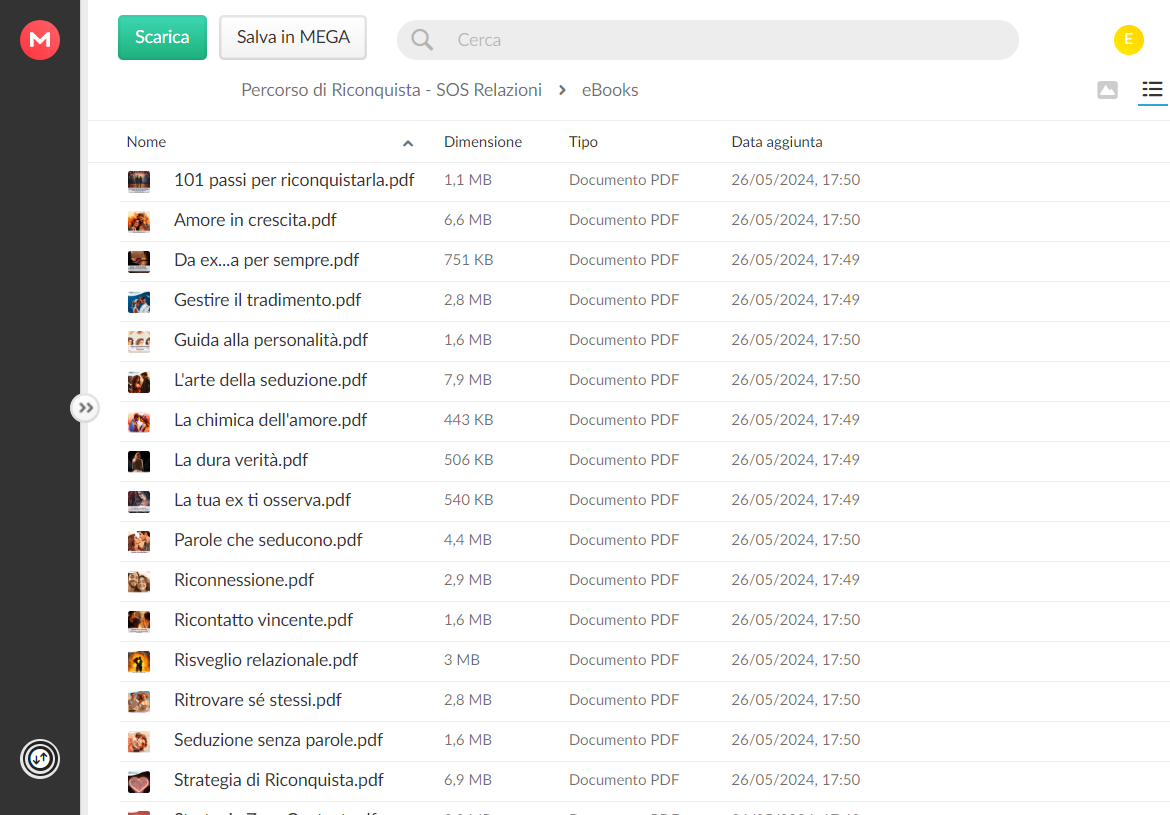Switch to list view
This screenshot has width=1170, height=815.
click(x=1152, y=90)
